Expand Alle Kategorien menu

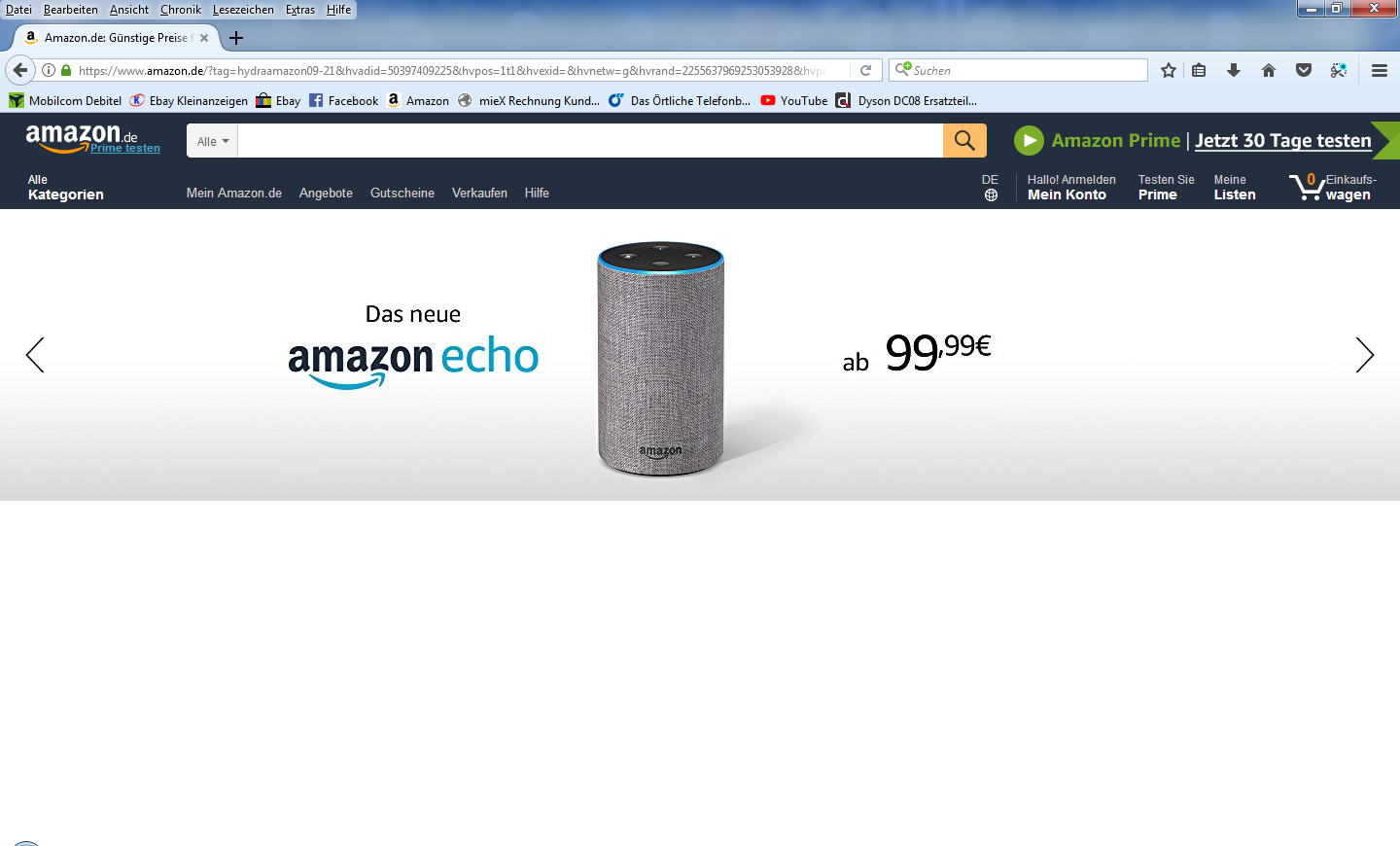coord(66,188)
